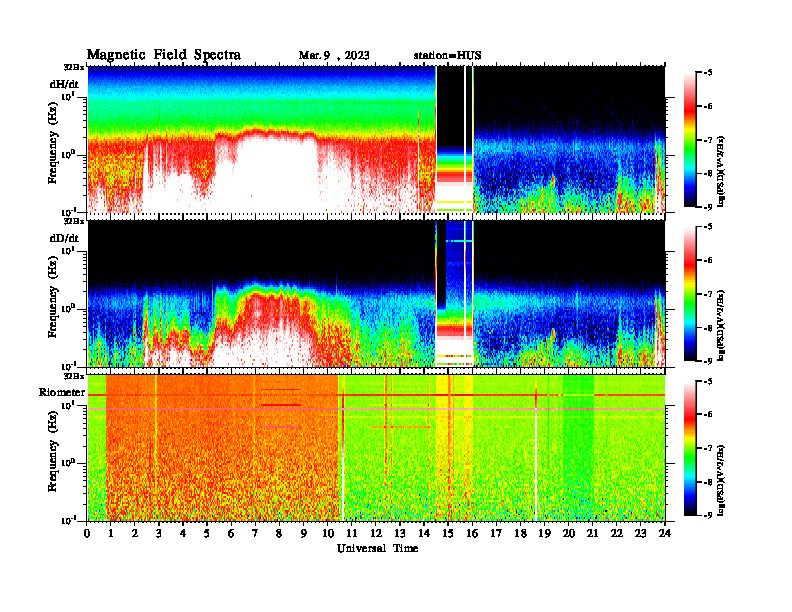Select the "Mar. 9, 2023" date text
This screenshot has height=612, width=792.
334,55
